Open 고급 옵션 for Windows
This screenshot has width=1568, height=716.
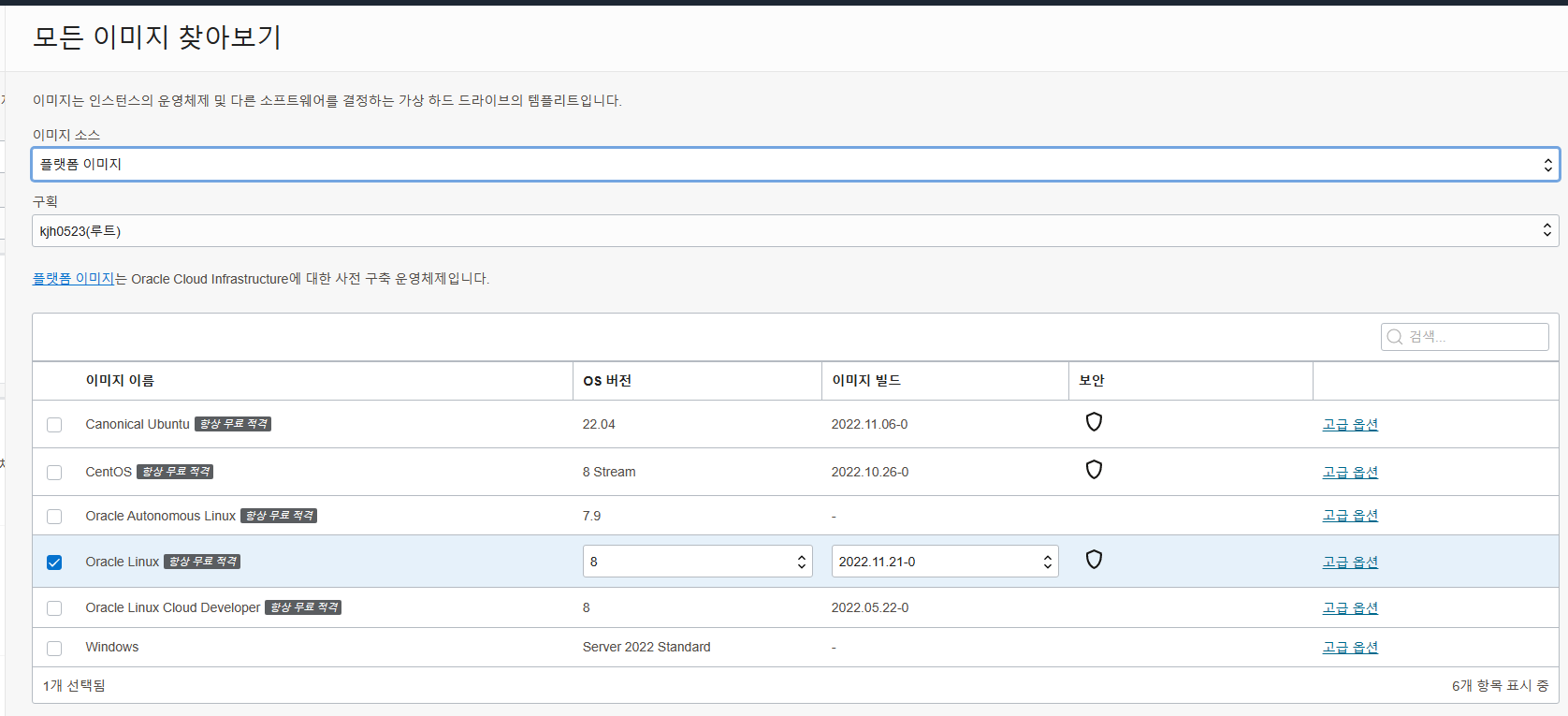pyautogui.click(x=1350, y=647)
